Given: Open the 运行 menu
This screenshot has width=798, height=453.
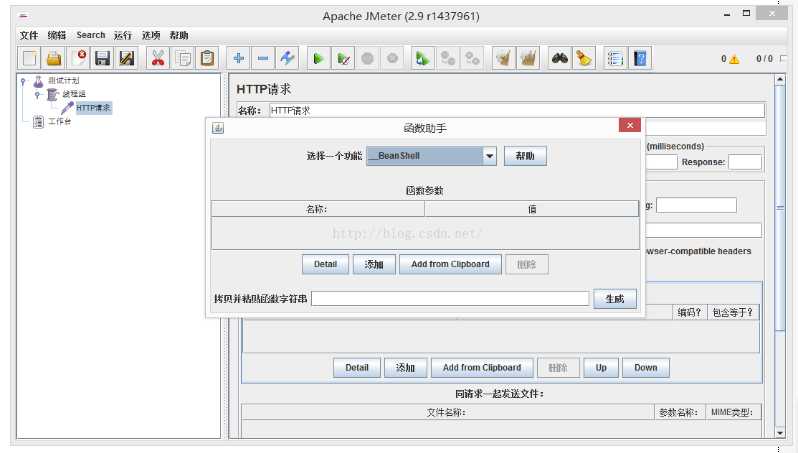Looking at the screenshot, I should tap(123, 35).
